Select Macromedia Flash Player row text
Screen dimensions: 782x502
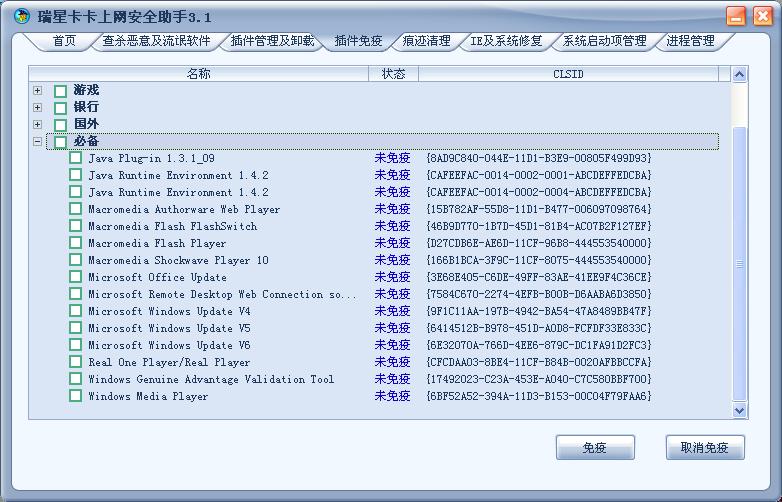tap(157, 243)
